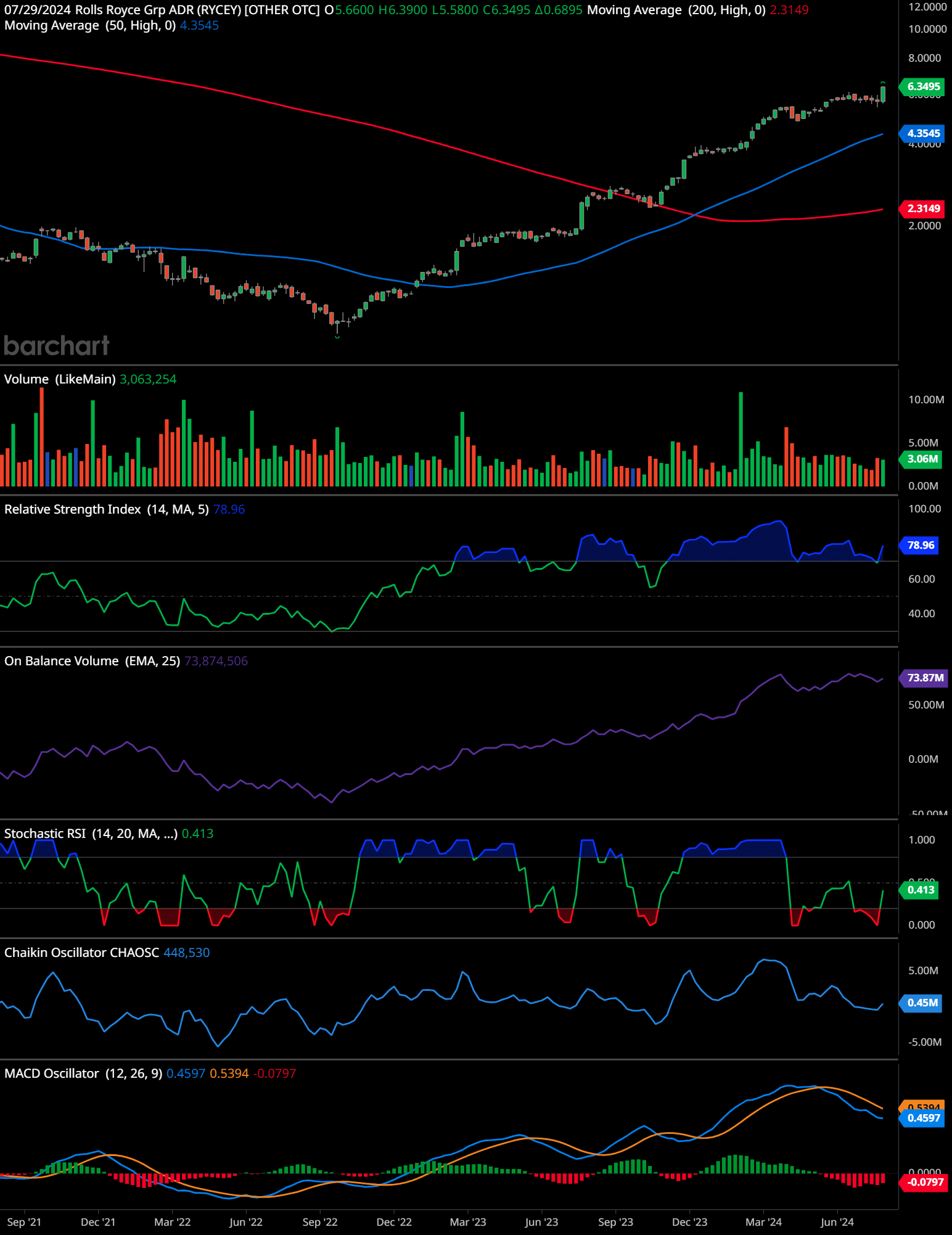Viewport: 952px width, 1235px height.
Task: Click the 3,063,254 volume value
Action: [x=148, y=379]
